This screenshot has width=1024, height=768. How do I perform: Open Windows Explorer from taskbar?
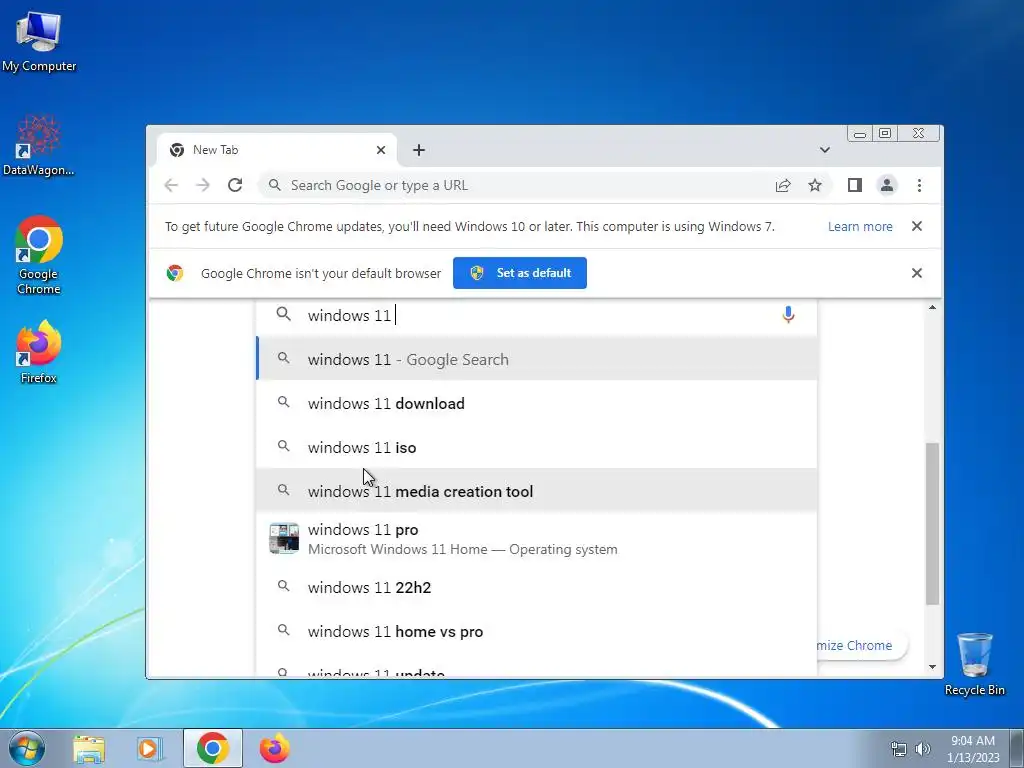pos(89,748)
